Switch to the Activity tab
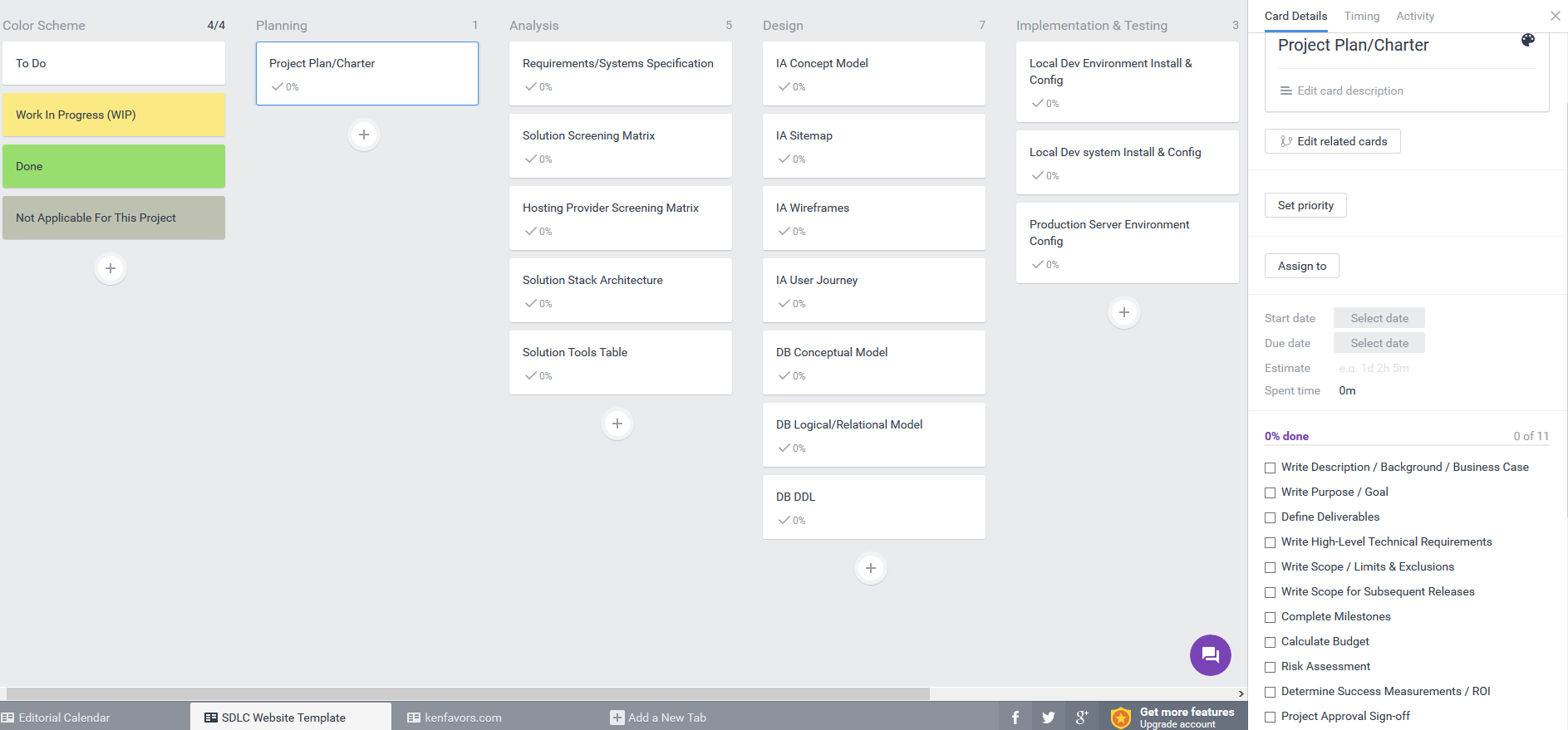Image resolution: width=1568 pixels, height=730 pixels. point(1415,16)
